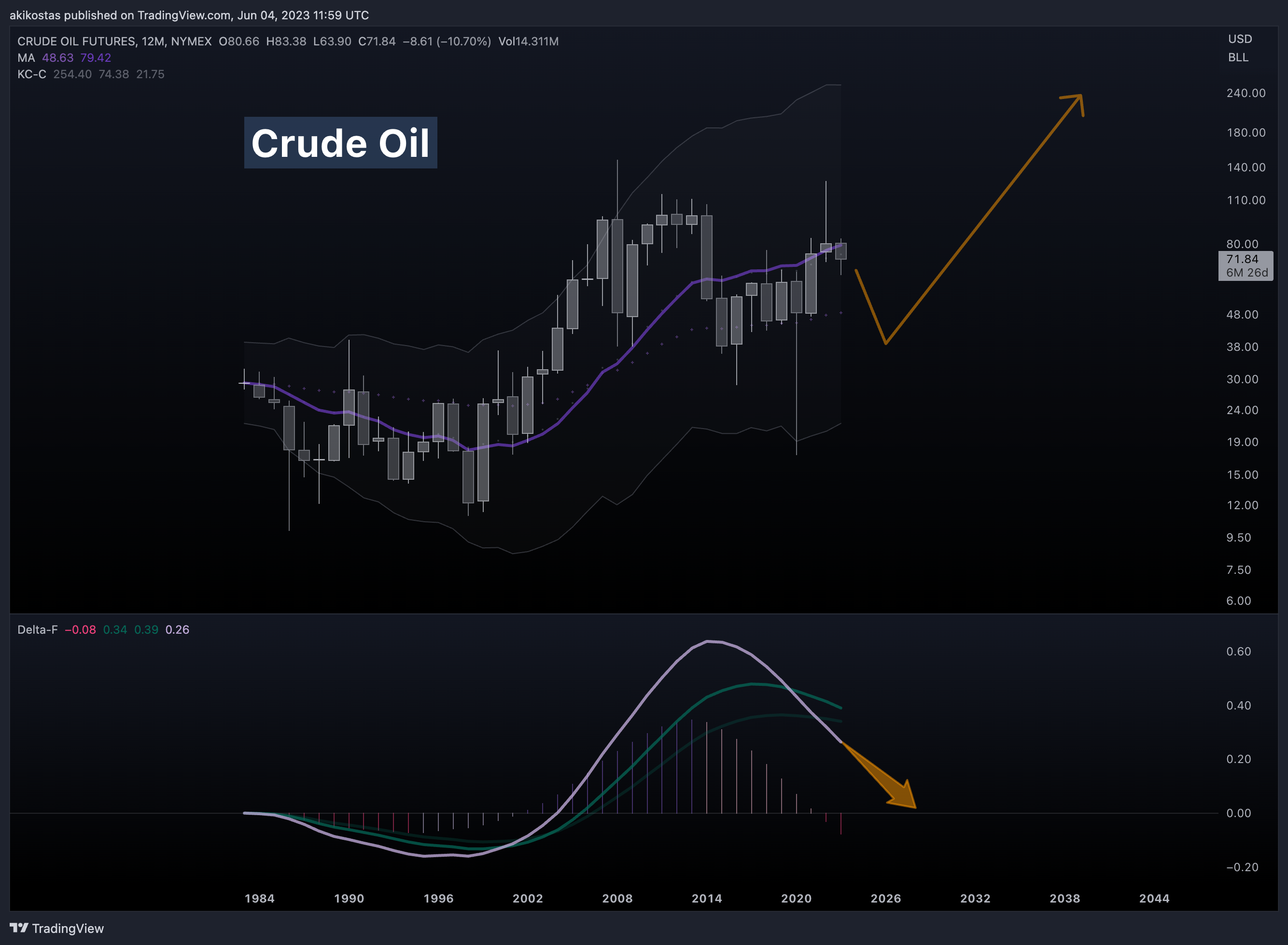Screen dimensions: 1288x945
Task: Click the TradingView logo icon
Action: pos(19,927)
